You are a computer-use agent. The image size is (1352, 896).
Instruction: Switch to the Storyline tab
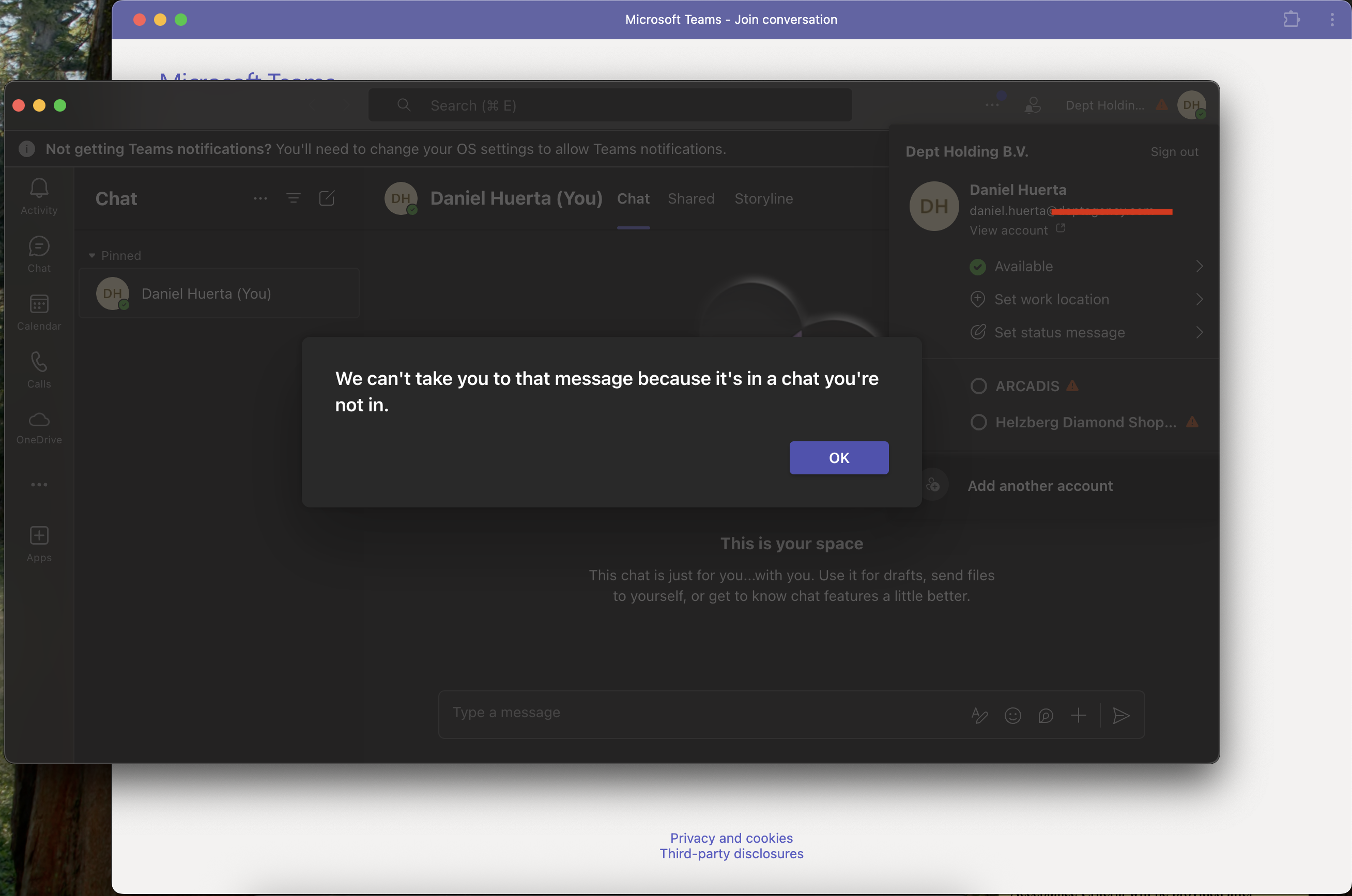point(763,198)
